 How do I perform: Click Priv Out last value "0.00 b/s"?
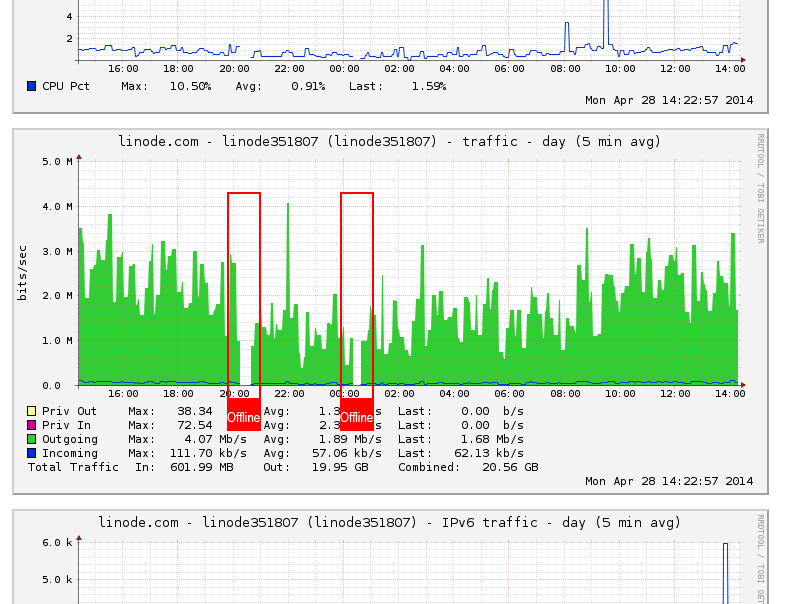492,411
